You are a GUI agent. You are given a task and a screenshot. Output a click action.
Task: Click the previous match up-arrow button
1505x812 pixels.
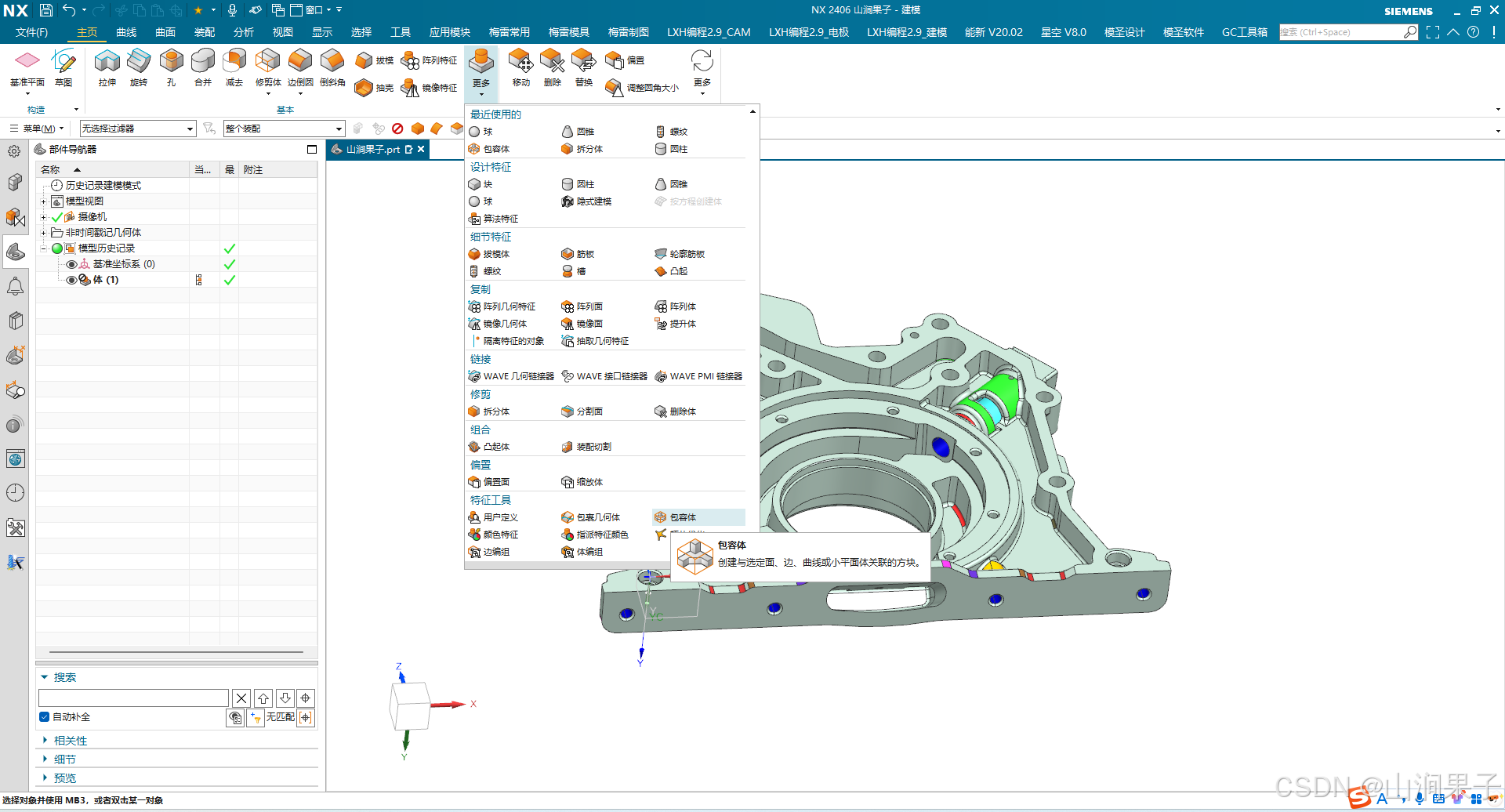click(x=263, y=698)
